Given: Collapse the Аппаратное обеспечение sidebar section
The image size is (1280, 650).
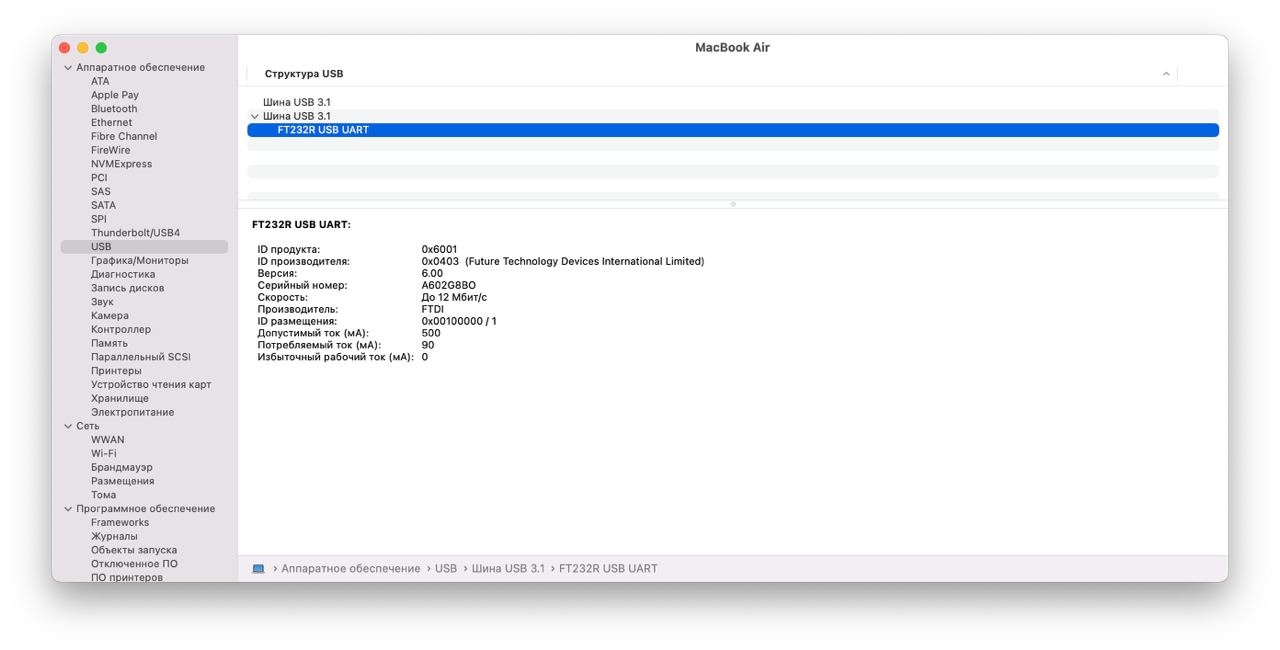Looking at the screenshot, I should (x=68, y=68).
